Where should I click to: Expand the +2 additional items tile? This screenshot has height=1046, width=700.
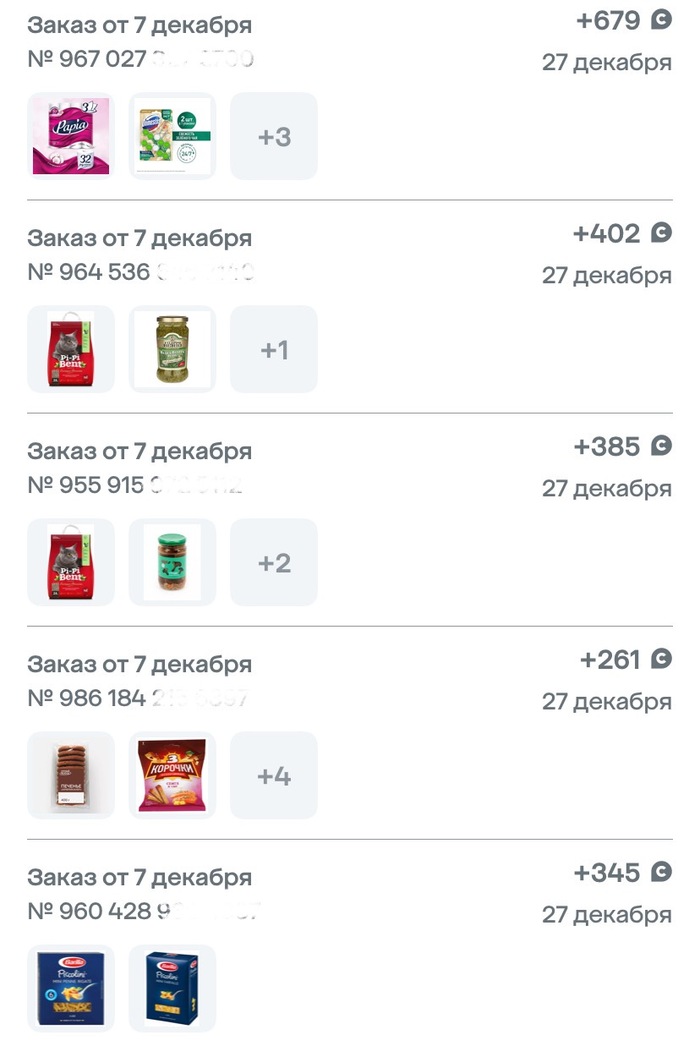[x=274, y=562]
